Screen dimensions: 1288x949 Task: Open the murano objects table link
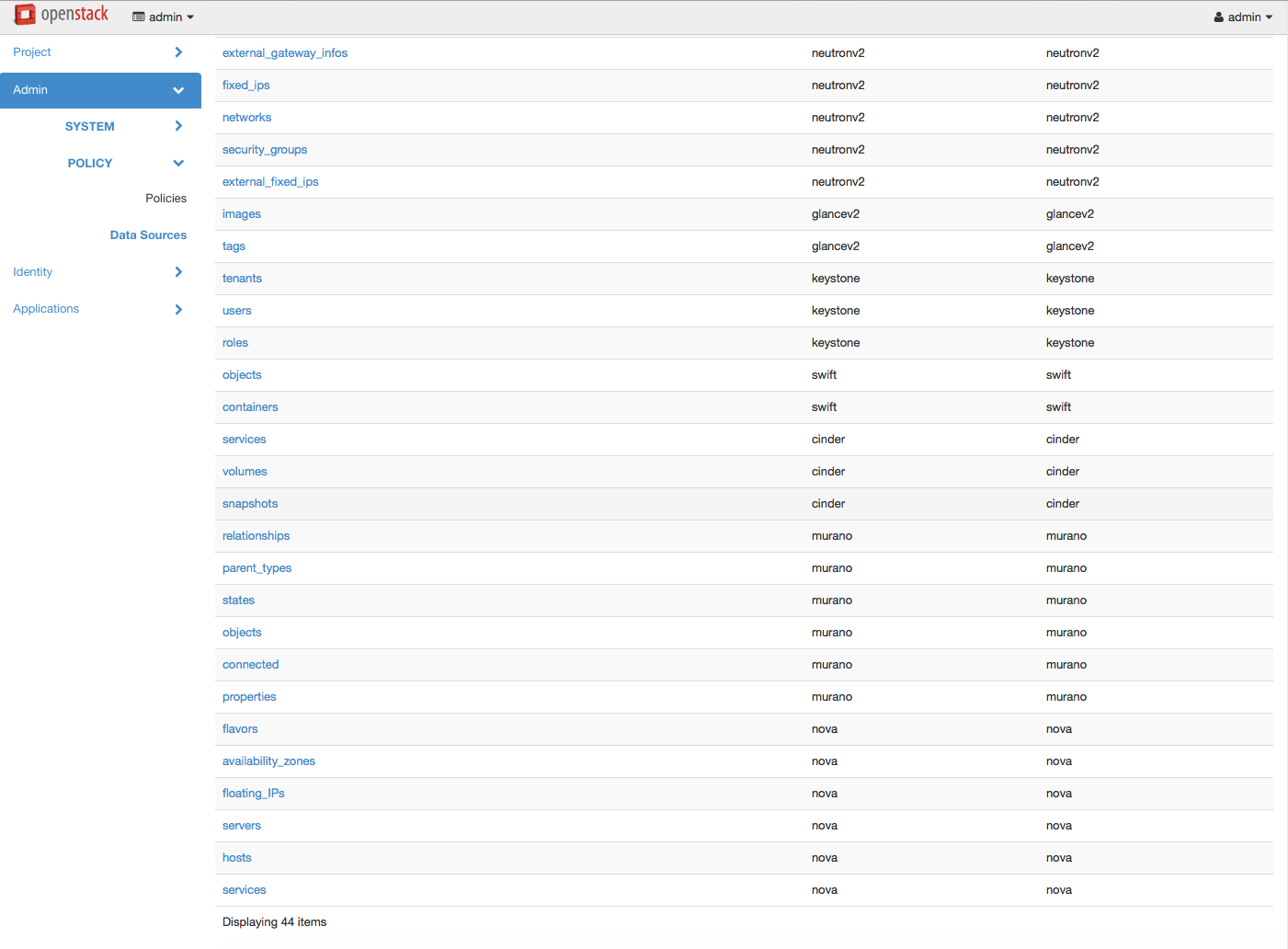tap(242, 633)
